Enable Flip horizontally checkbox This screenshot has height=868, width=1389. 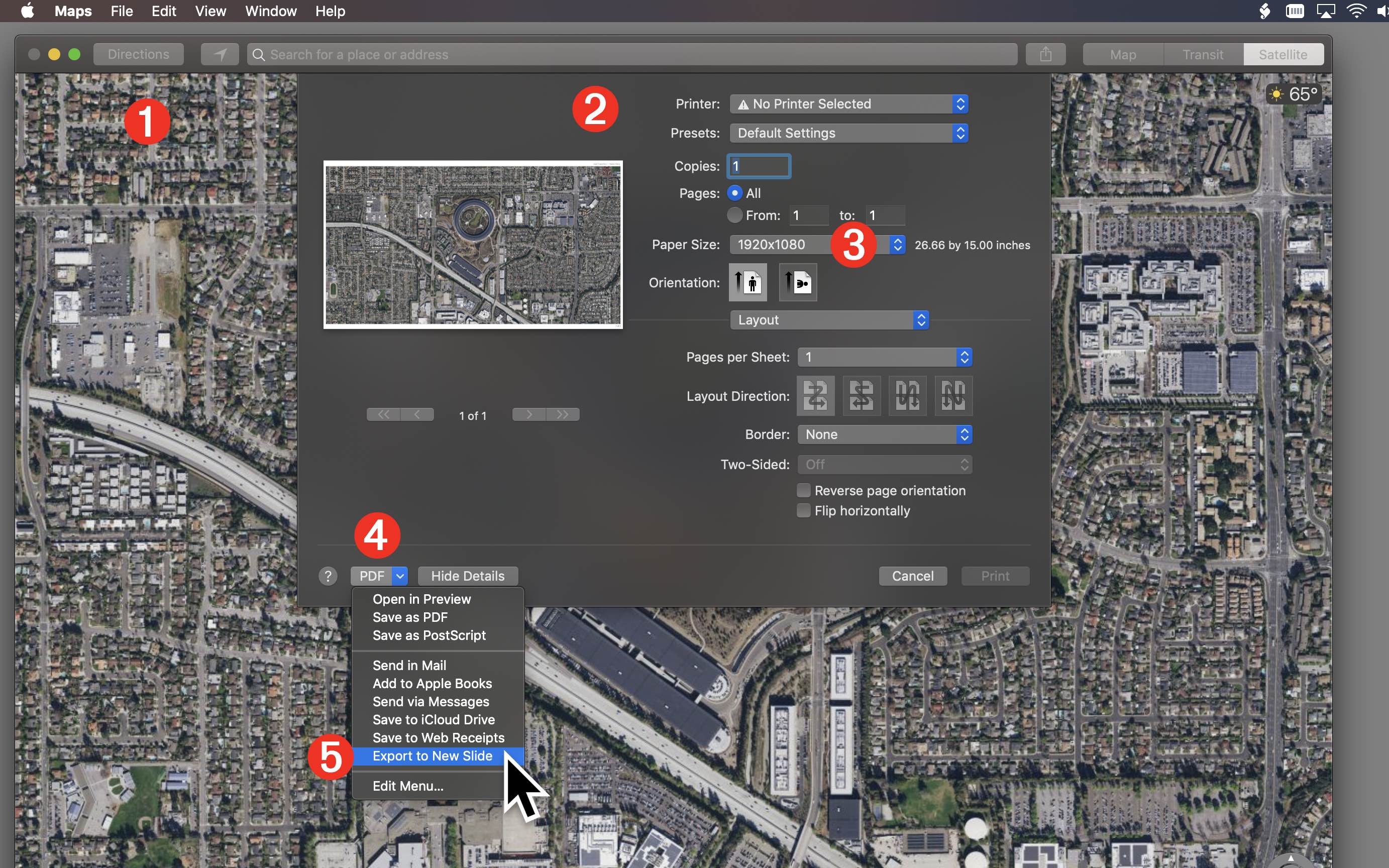804,510
